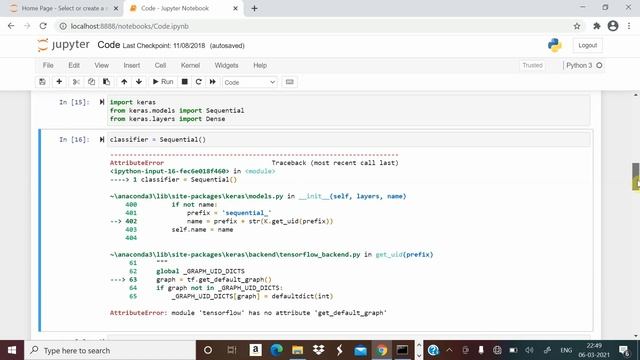Reload the current page
640x360 pixels.
[43, 26]
